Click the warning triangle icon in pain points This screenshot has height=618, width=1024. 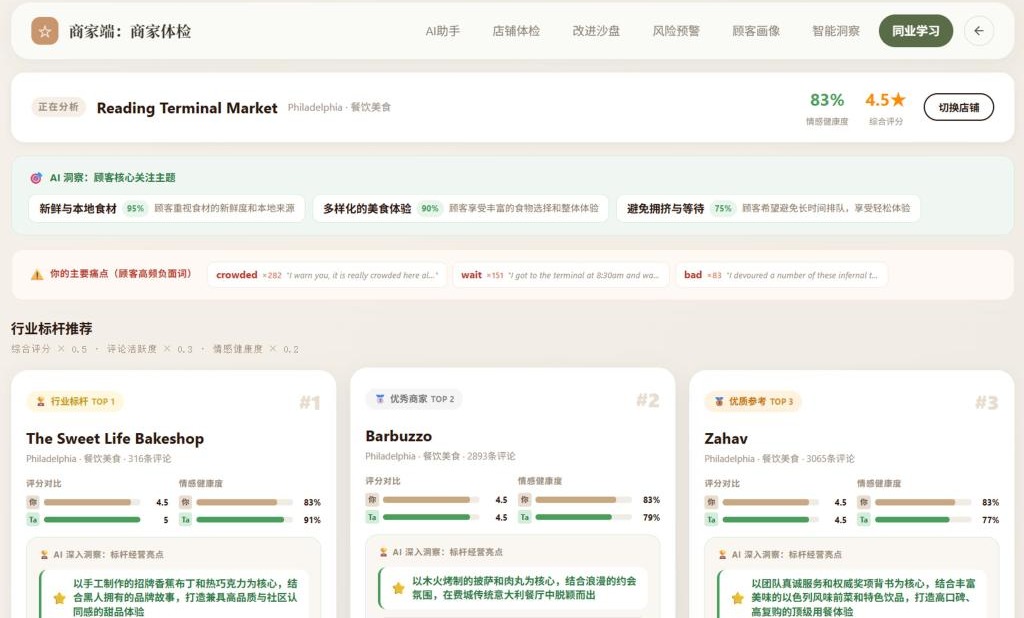point(37,274)
